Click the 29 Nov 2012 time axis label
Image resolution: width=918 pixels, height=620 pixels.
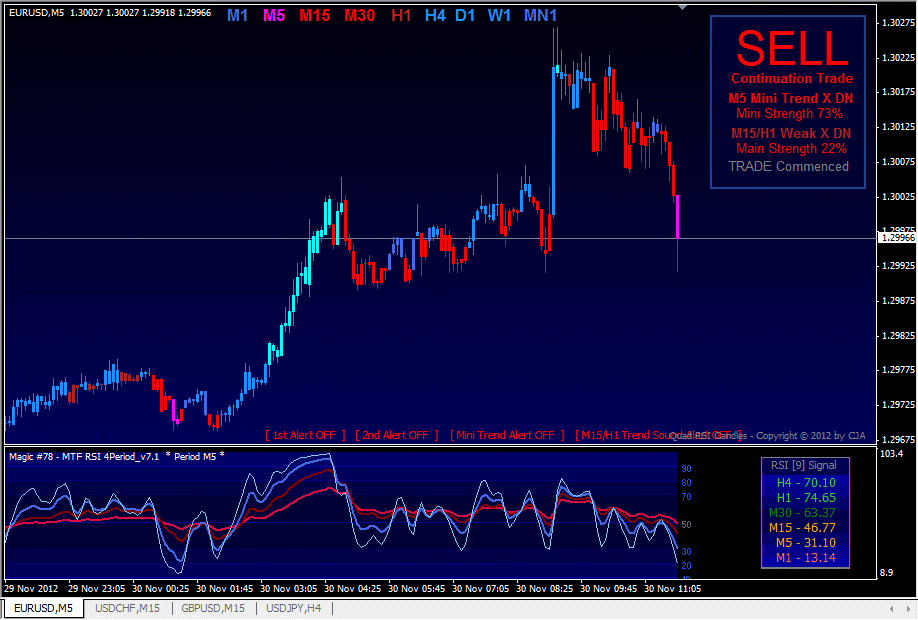click(x=31, y=588)
